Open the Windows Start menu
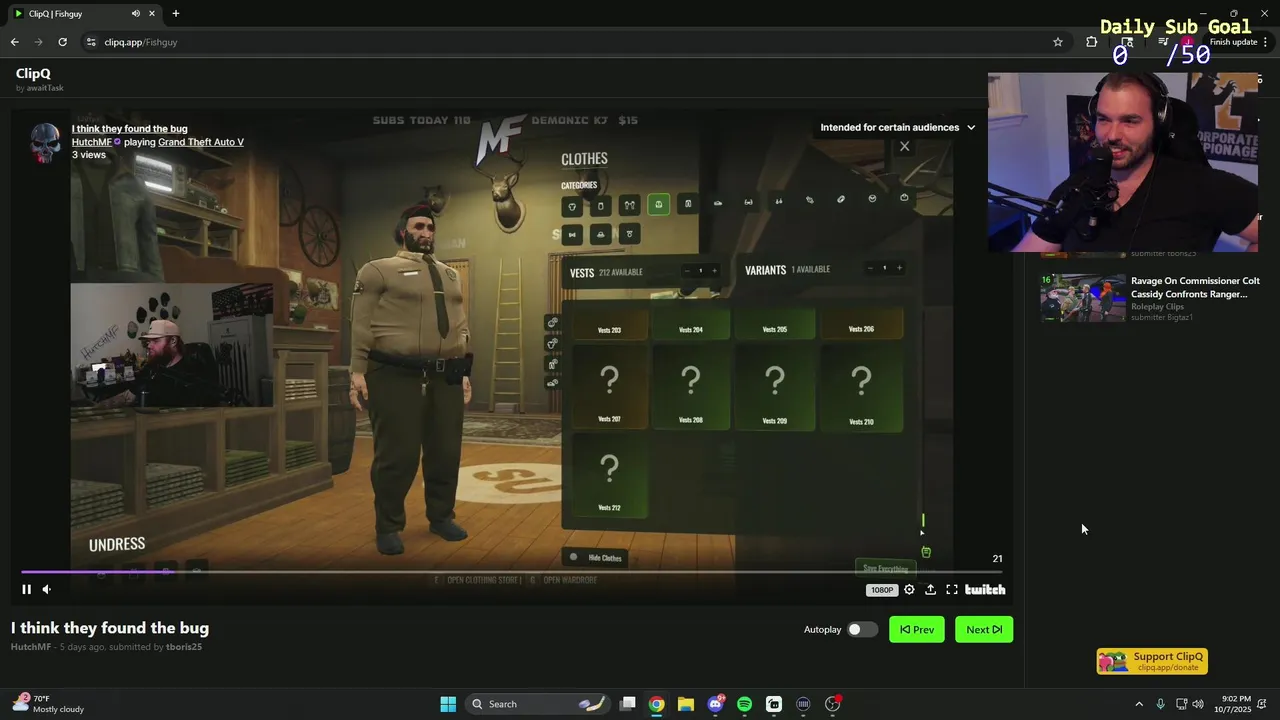 (448, 704)
